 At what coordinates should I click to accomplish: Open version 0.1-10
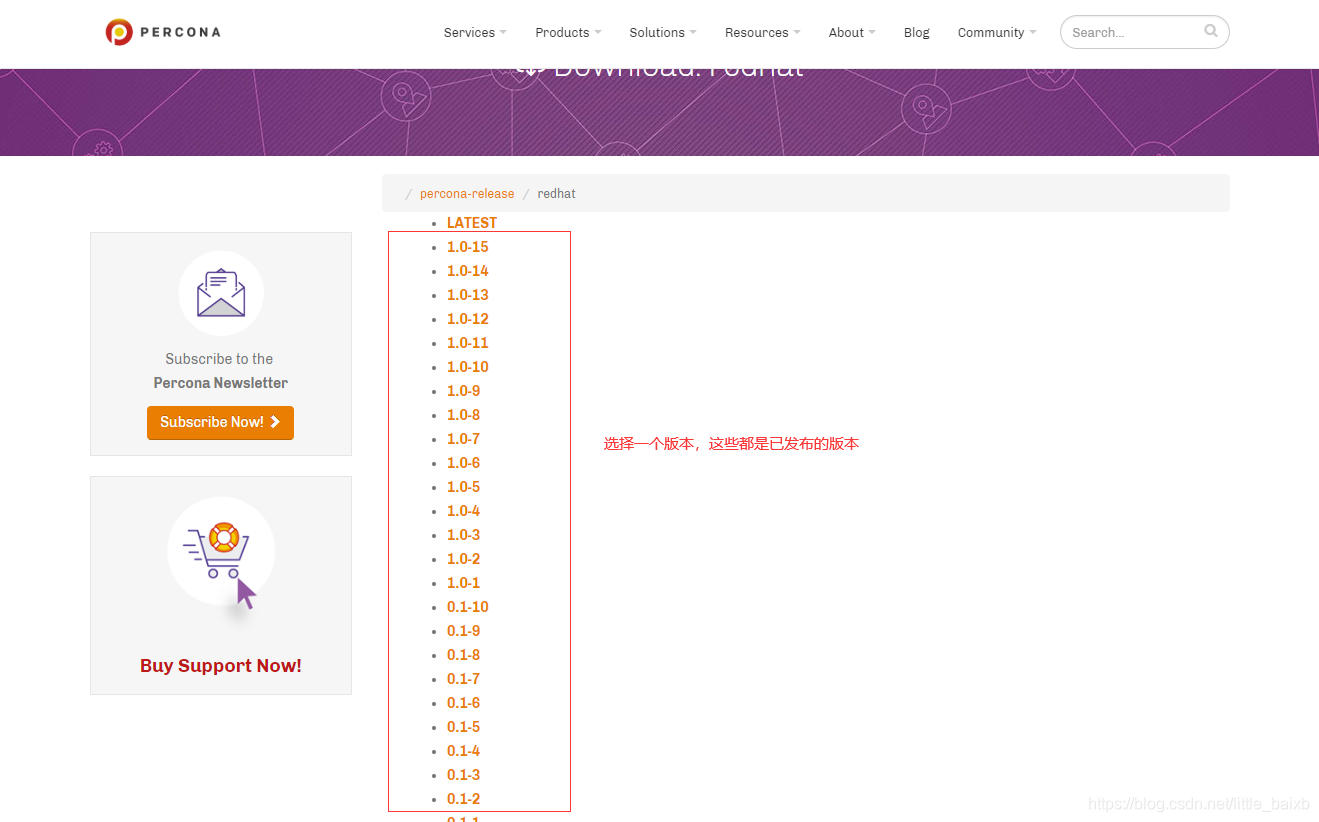[x=468, y=607]
